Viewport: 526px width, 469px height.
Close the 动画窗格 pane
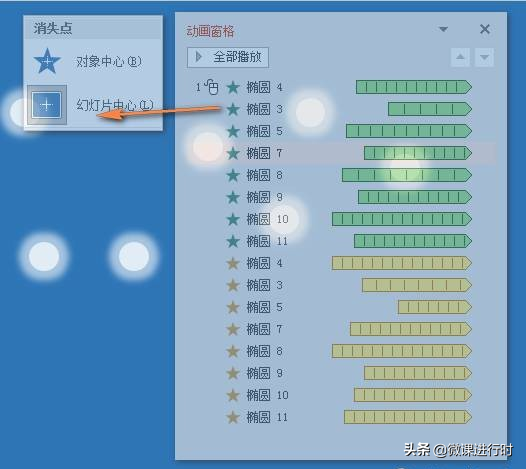click(485, 29)
